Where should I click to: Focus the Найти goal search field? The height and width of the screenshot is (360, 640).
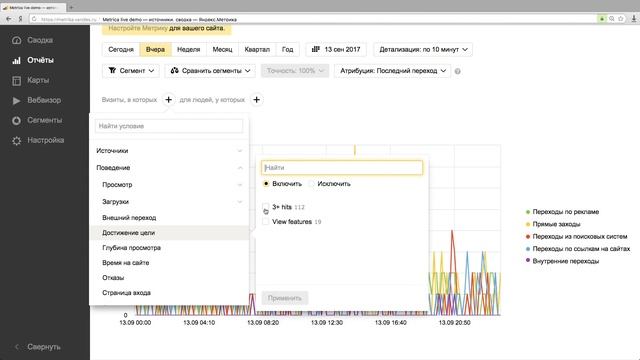342,168
